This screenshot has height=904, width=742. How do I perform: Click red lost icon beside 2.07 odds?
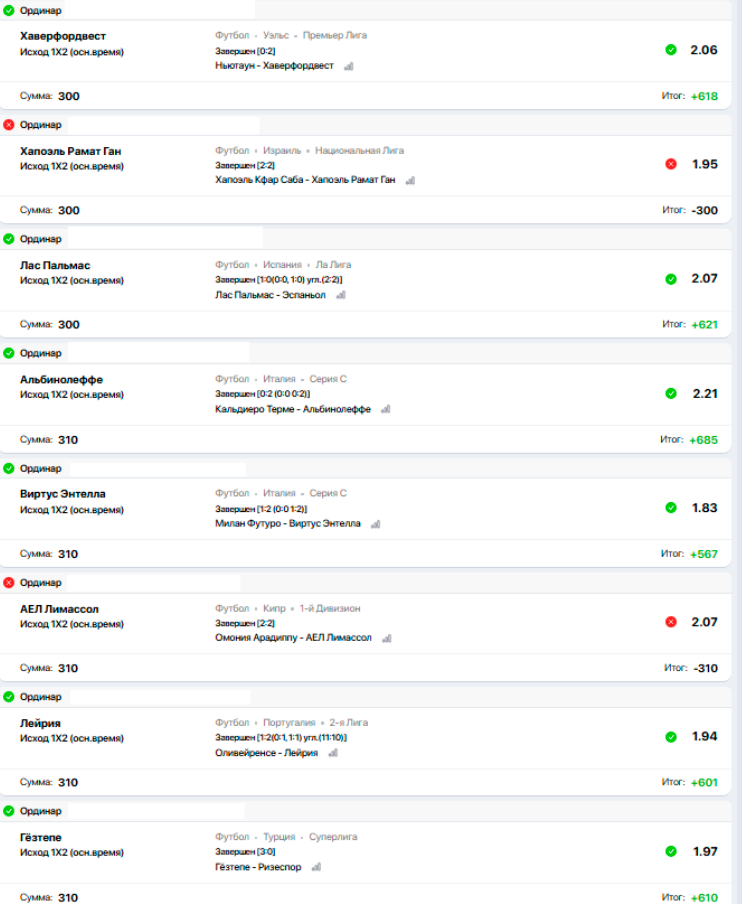pyautogui.click(x=671, y=622)
